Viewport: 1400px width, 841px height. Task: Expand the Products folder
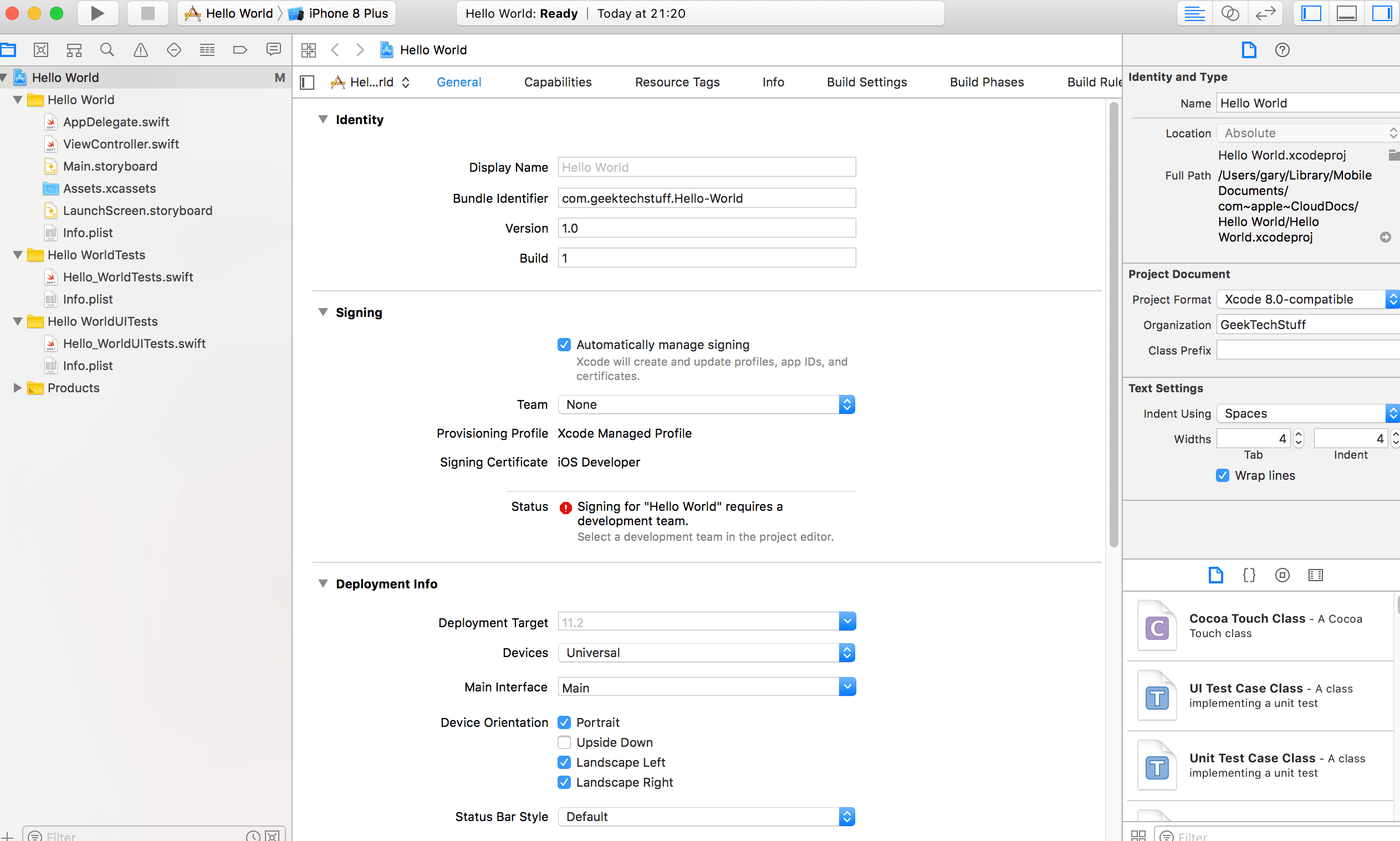click(x=17, y=388)
